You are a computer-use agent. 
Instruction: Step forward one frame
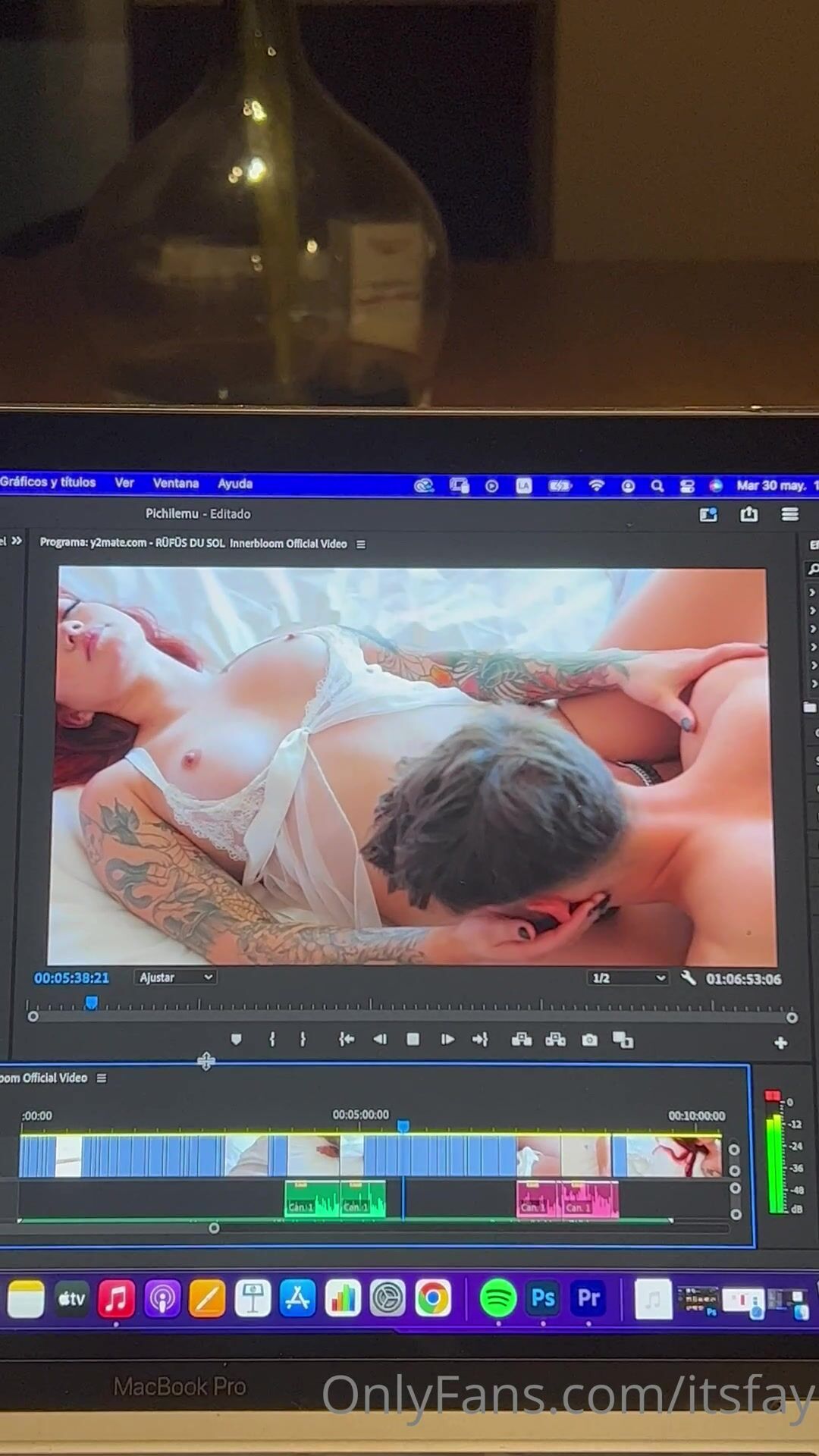point(447,1039)
